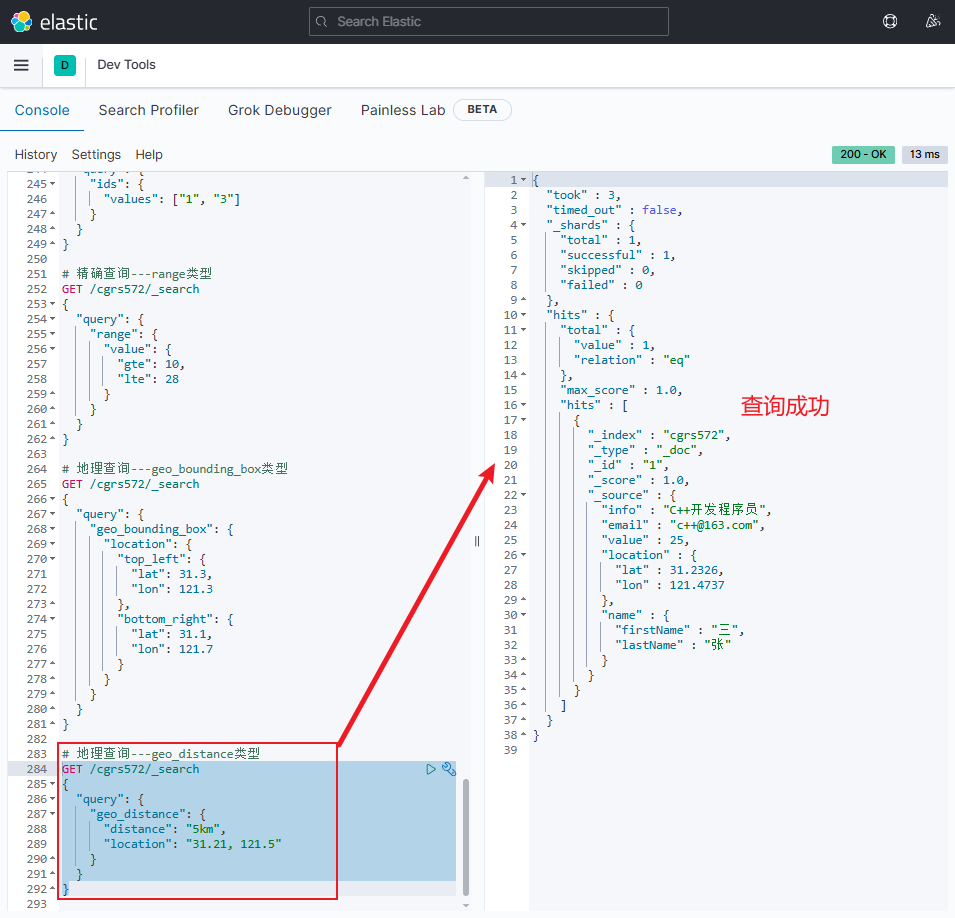Click the GET /cgrs572/_search at line 284
Image resolution: width=955 pixels, height=918 pixels.
point(130,769)
